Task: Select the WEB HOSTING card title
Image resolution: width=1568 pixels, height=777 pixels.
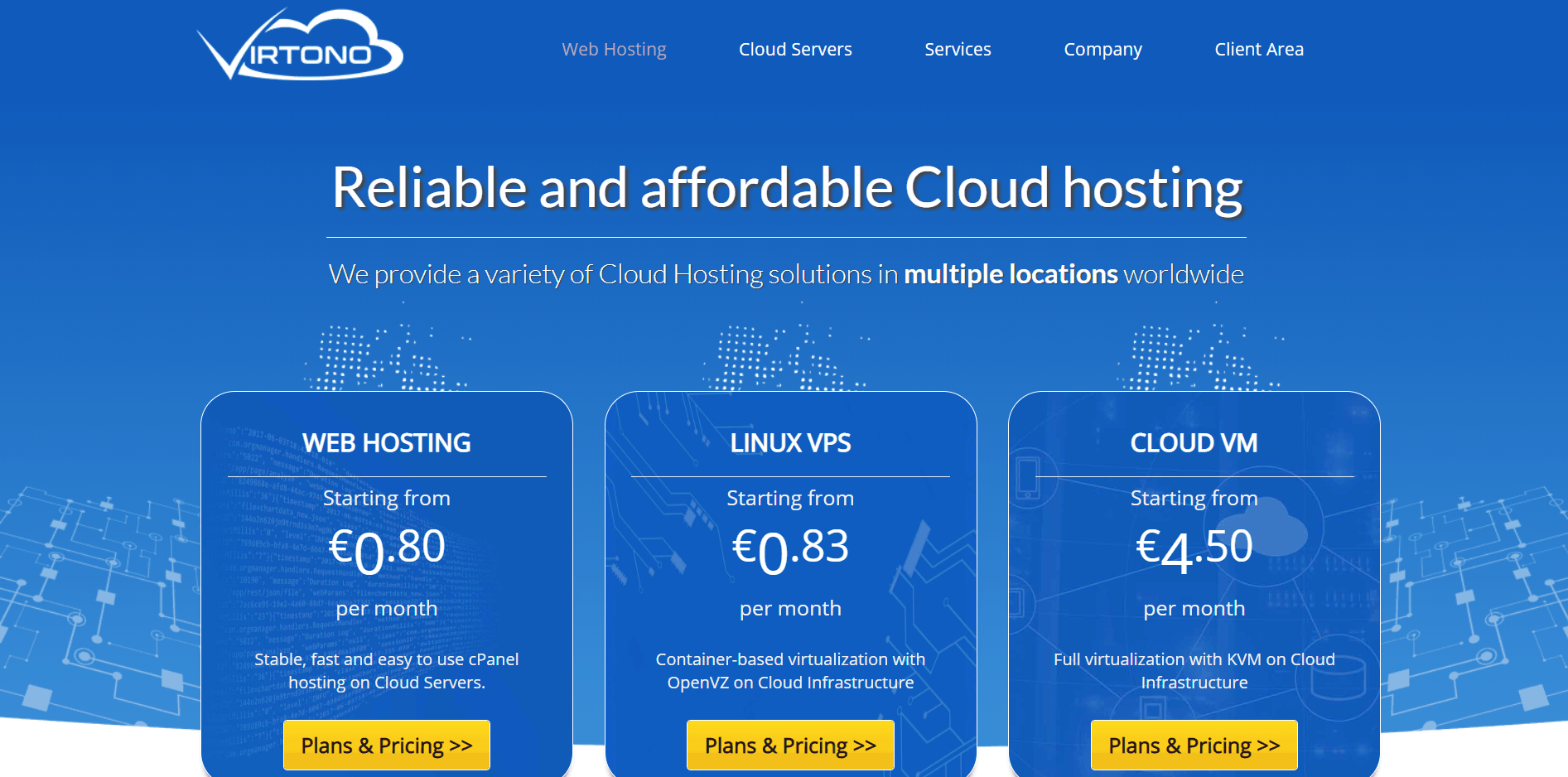Action: (x=387, y=443)
